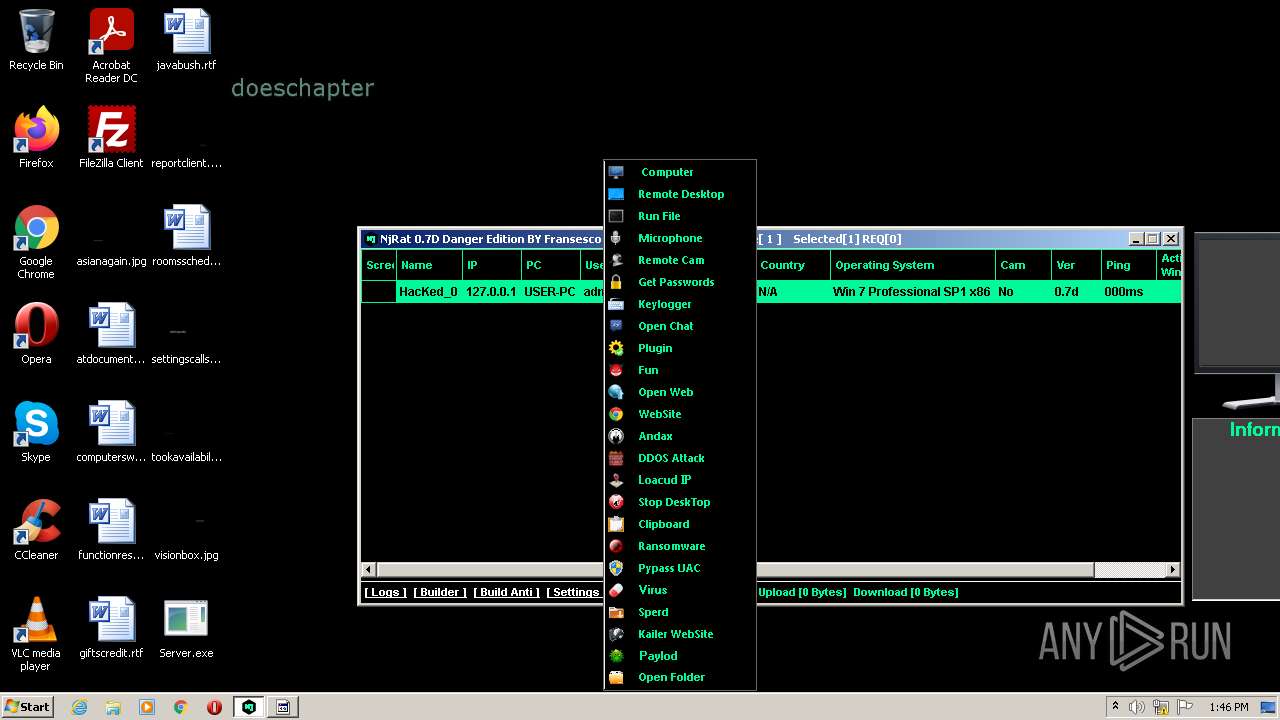Click the clipboard icon beside Clipboard
Viewport: 1280px width, 720px height.
point(616,524)
